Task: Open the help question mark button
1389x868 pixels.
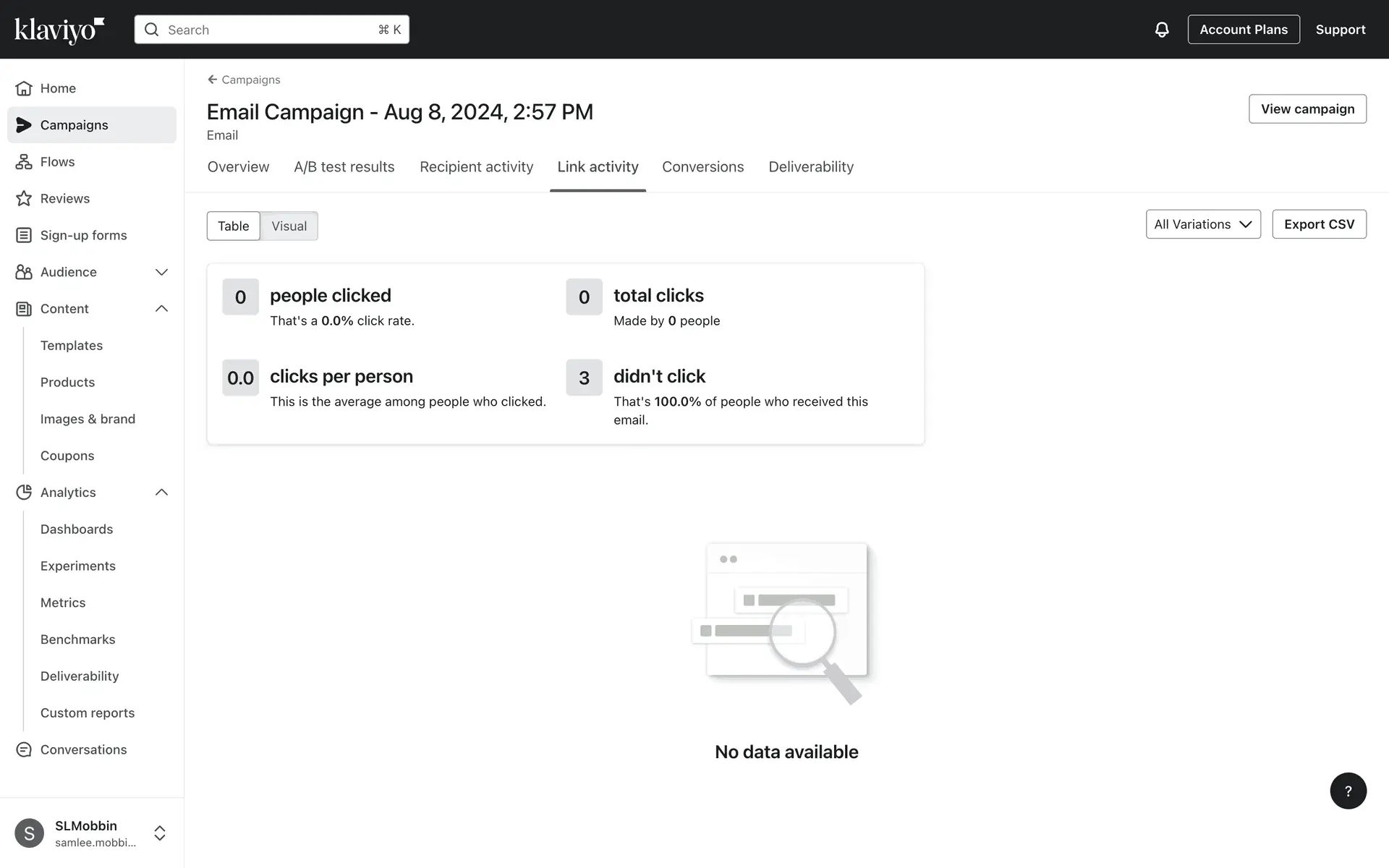Action: (1348, 791)
